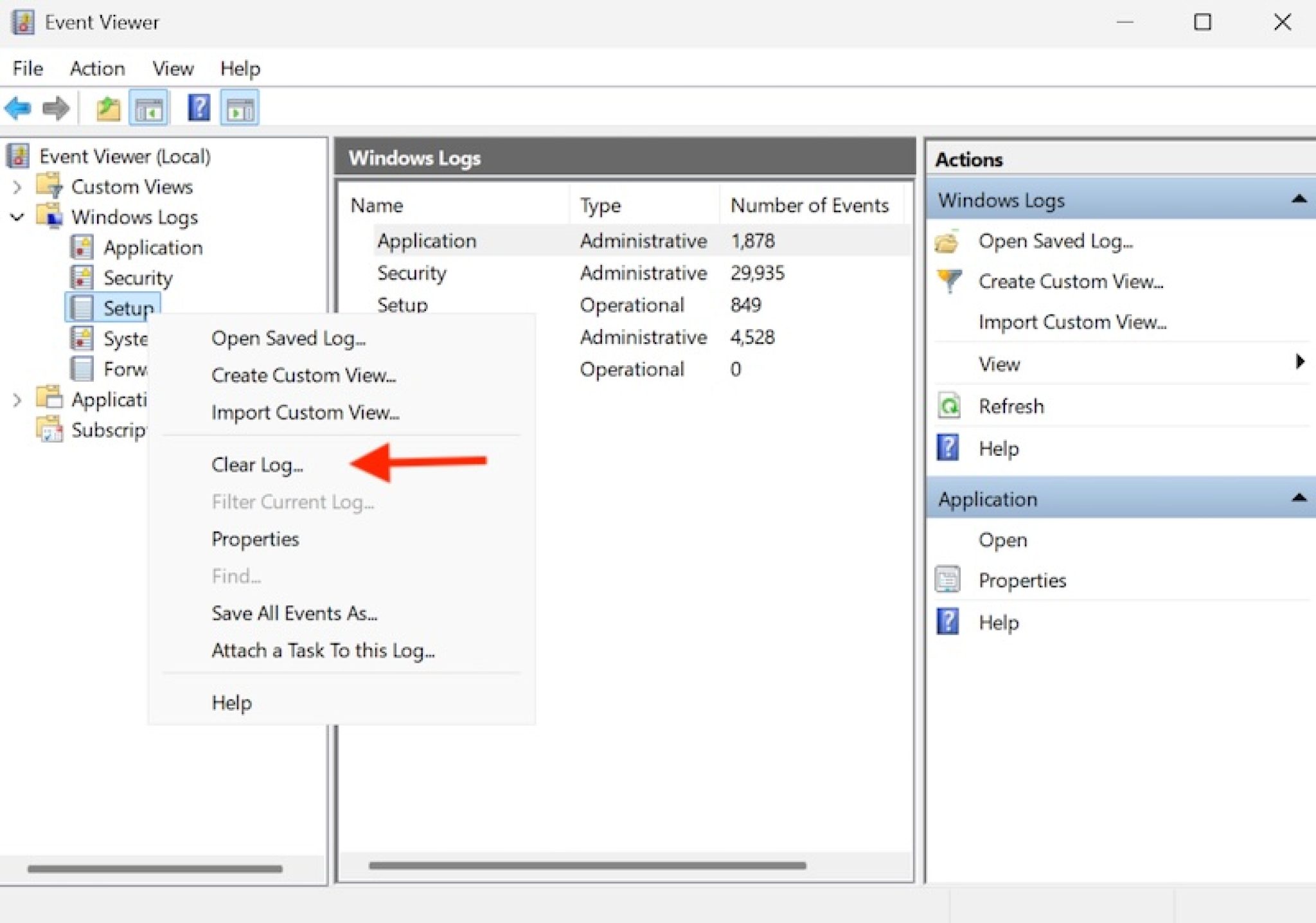The height and width of the screenshot is (923, 1316).
Task: Click the Open Saved Log folder icon in Actions
Action: pyautogui.click(x=947, y=242)
